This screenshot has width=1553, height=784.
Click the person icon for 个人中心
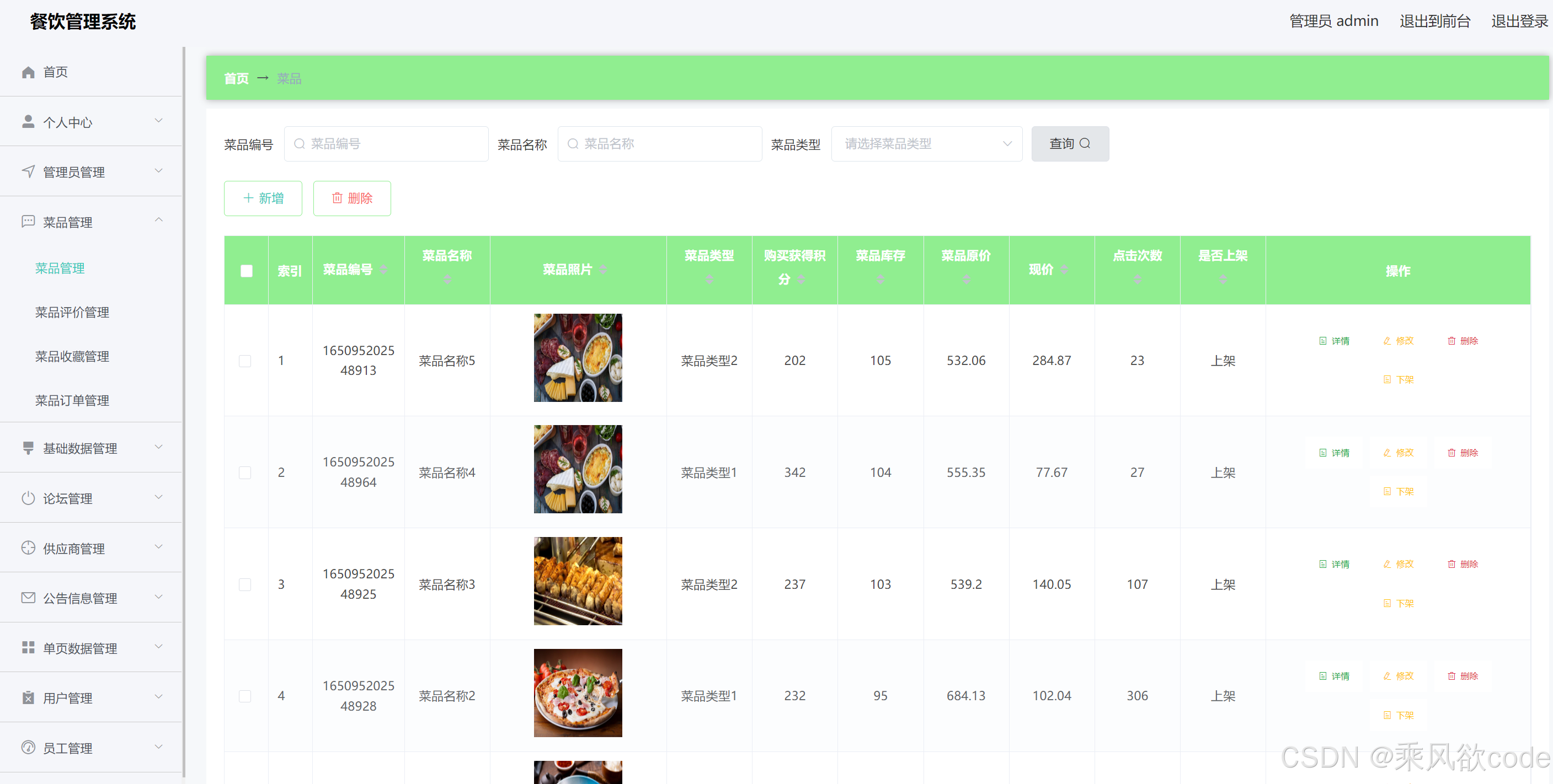(28, 122)
